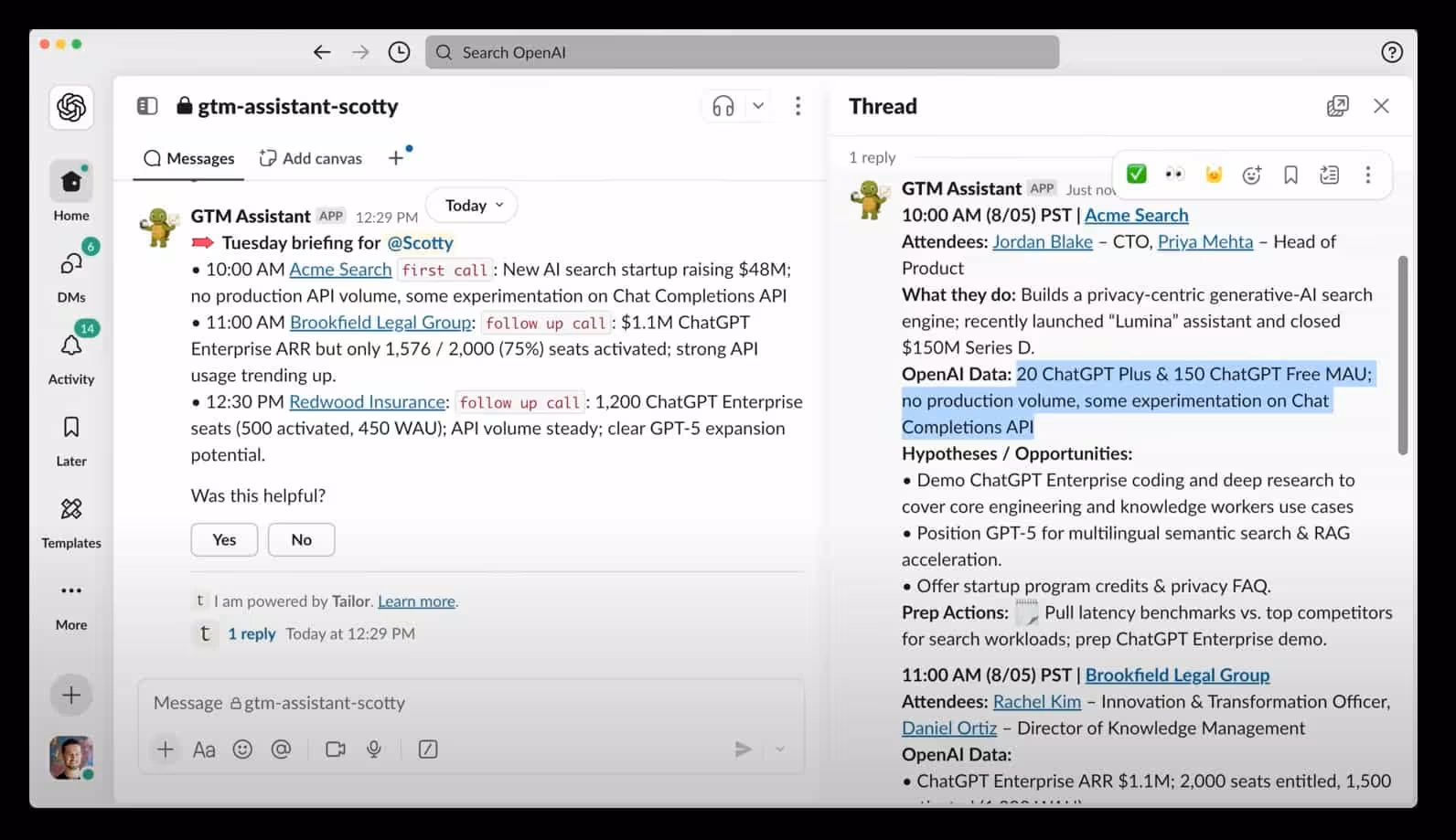Viewport: 1456px width, 840px height.
Task: Open Brookfield Legal Group link in briefing
Action: point(380,322)
